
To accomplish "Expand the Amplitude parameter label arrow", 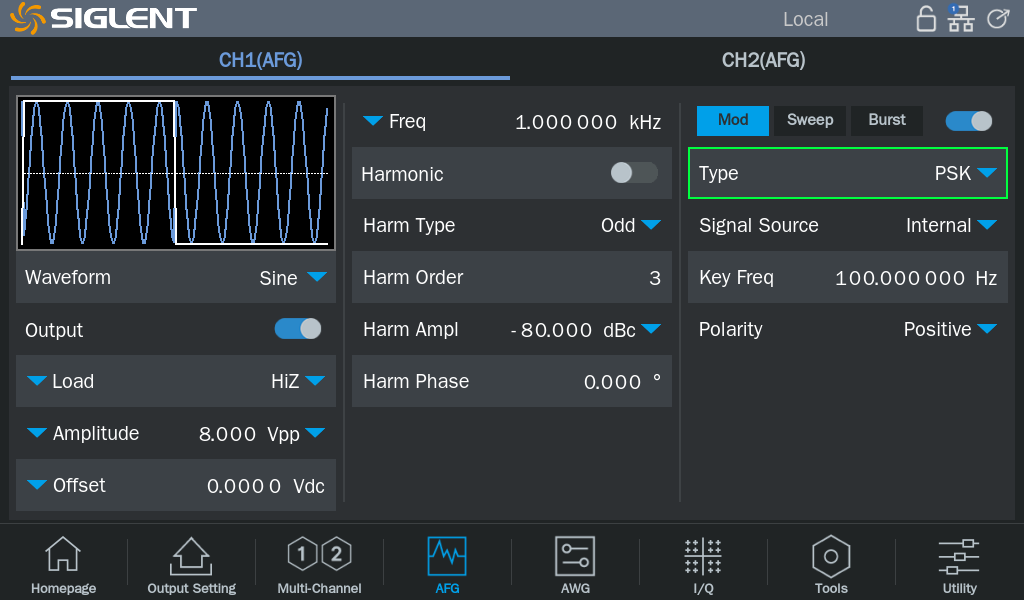I will pyautogui.click(x=37, y=433).
